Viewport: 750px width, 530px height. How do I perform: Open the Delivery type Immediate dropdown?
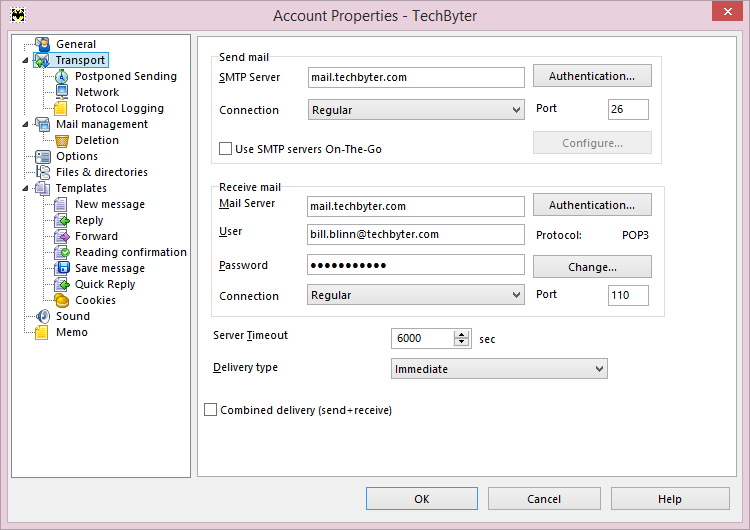pos(499,369)
